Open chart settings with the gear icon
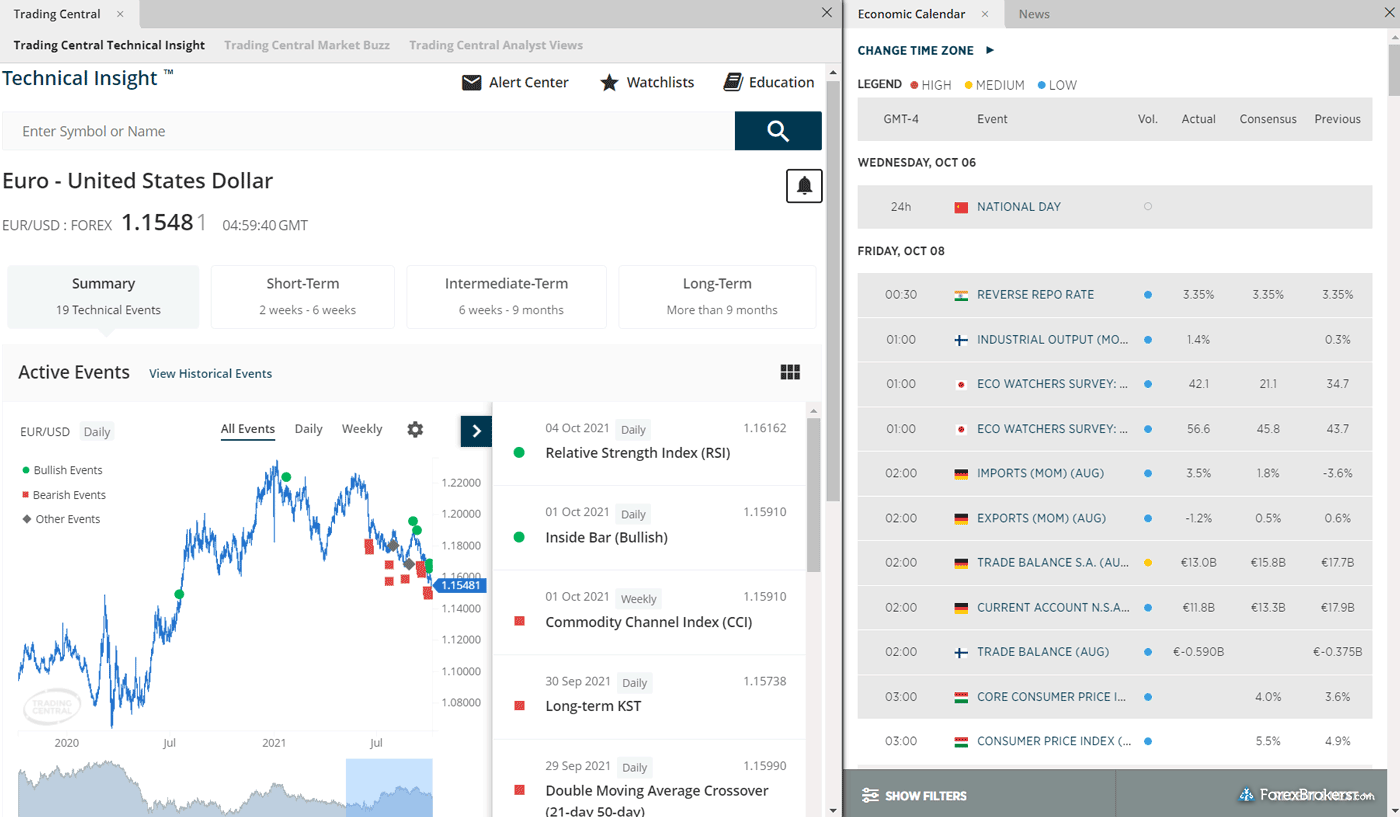Image resolution: width=1400 pixels, height=817 pixels. coord(414,429)
